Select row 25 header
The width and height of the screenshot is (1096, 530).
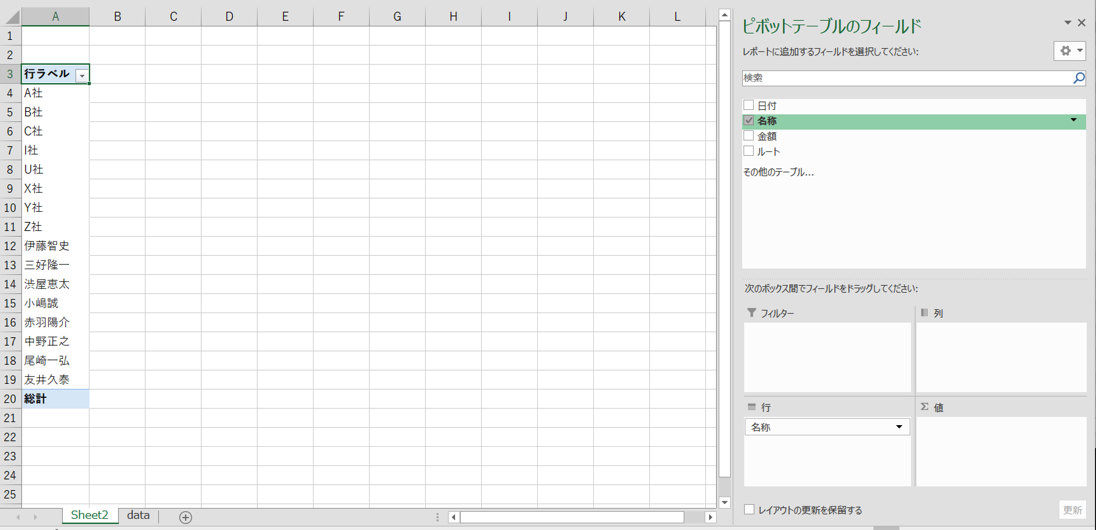(x=10, y=494)
